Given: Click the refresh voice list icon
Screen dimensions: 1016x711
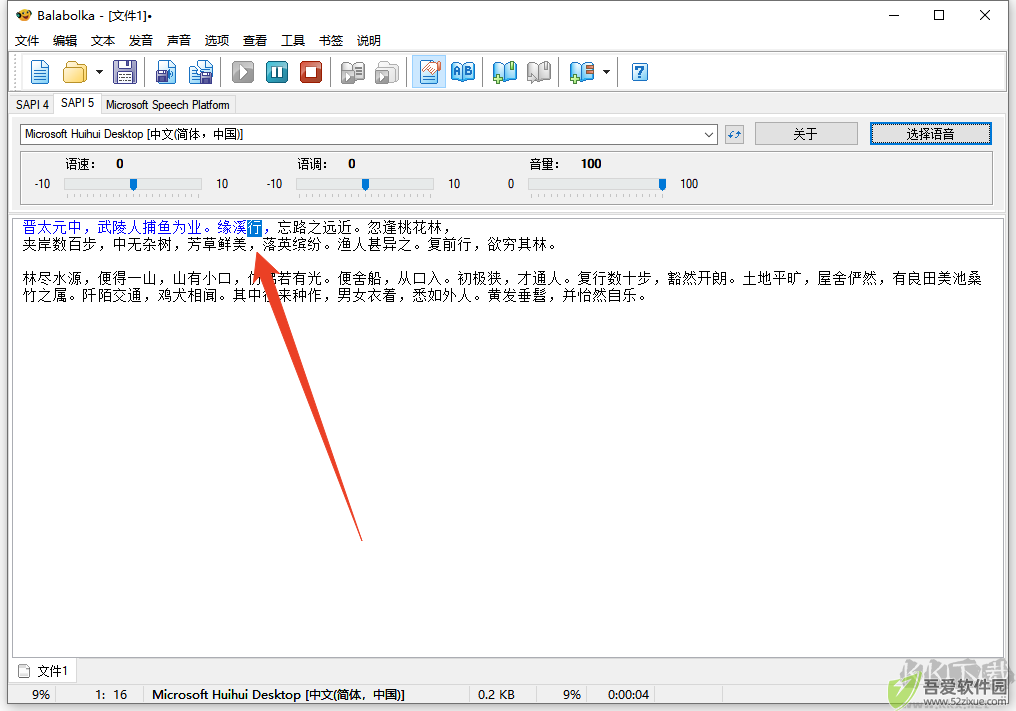Looking at the screenshot, I should [x=734, y=134].
